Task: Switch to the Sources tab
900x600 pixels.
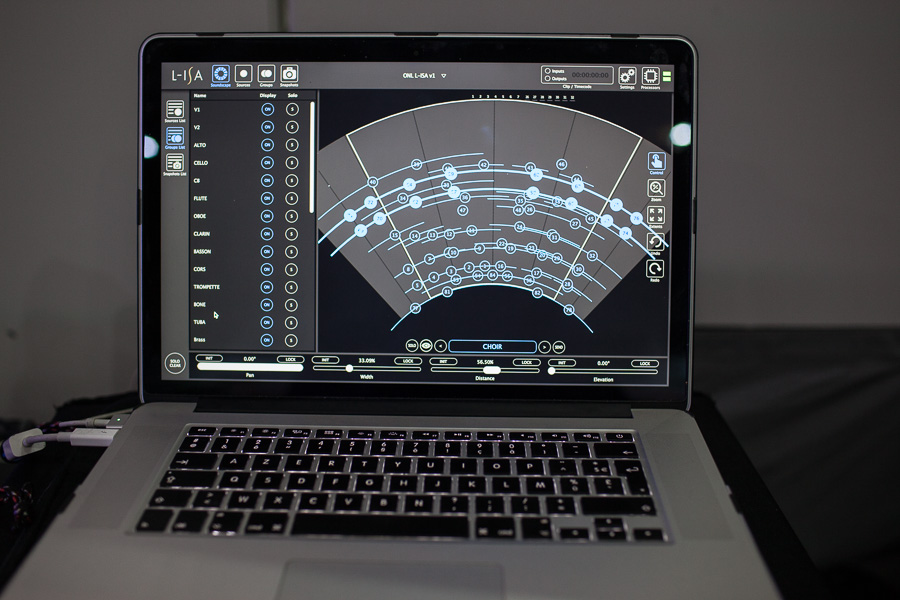Action: tap(244, 74)
